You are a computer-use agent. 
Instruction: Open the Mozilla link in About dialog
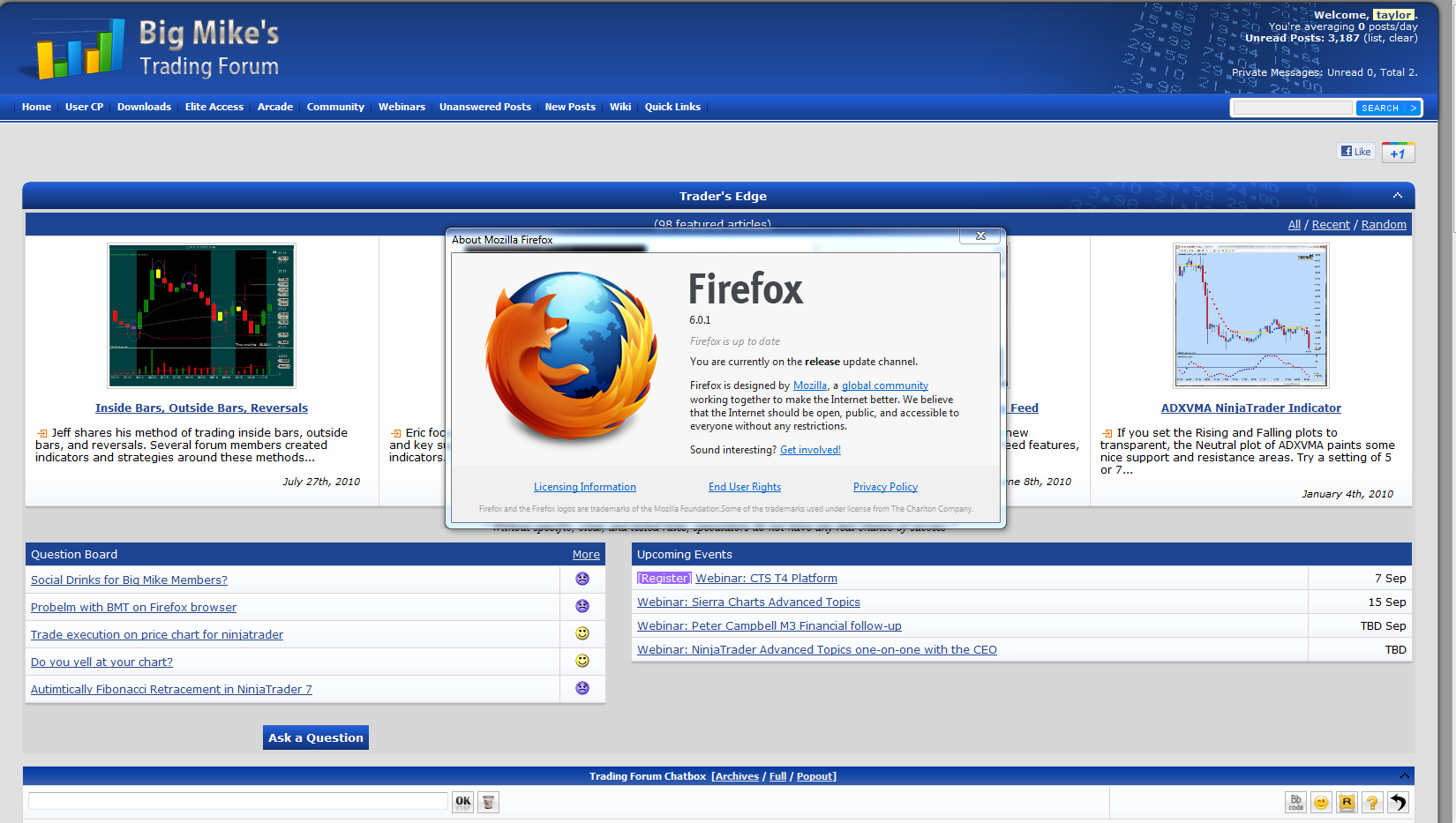810,385
